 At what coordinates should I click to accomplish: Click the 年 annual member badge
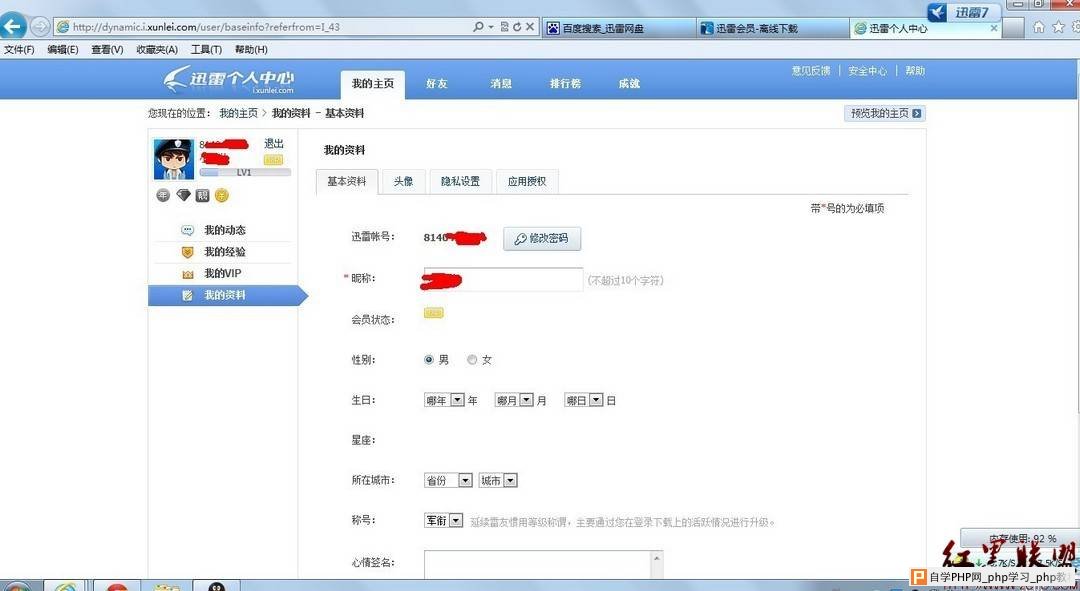pyautogui.click(x=163, y=196)
